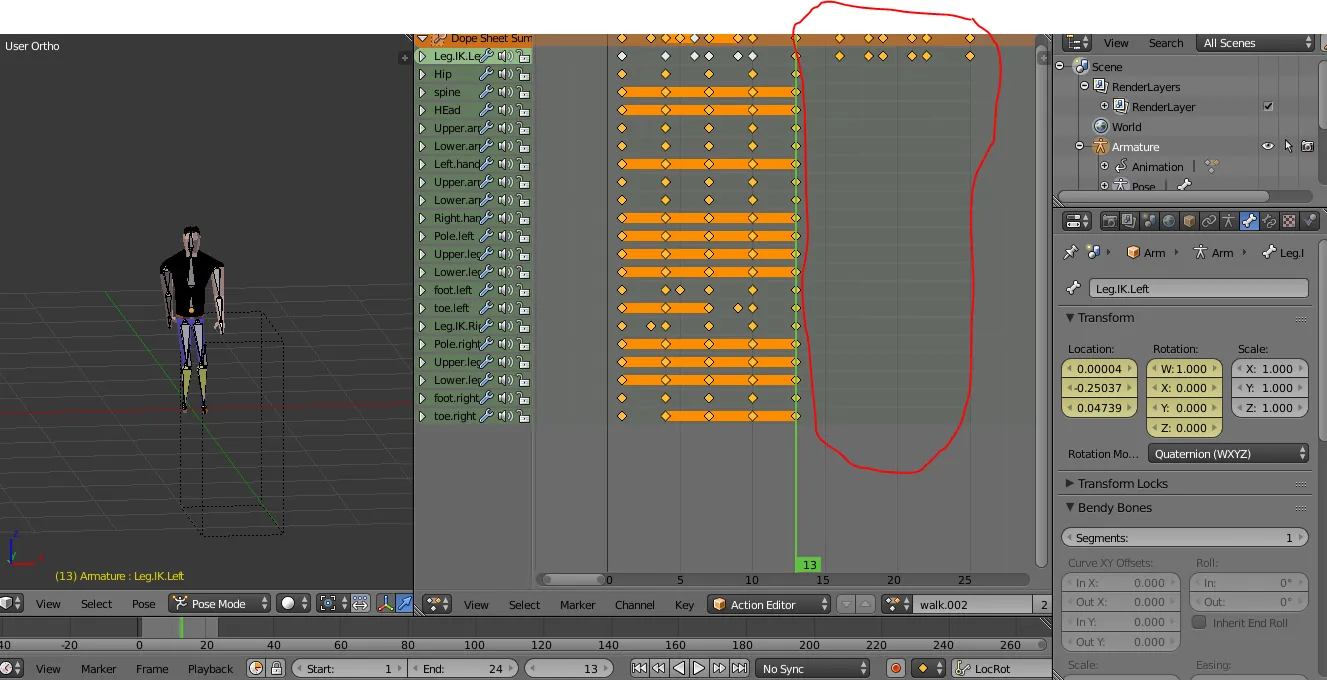
Task: Jump to the next keyframe
Action: point(719,669)
